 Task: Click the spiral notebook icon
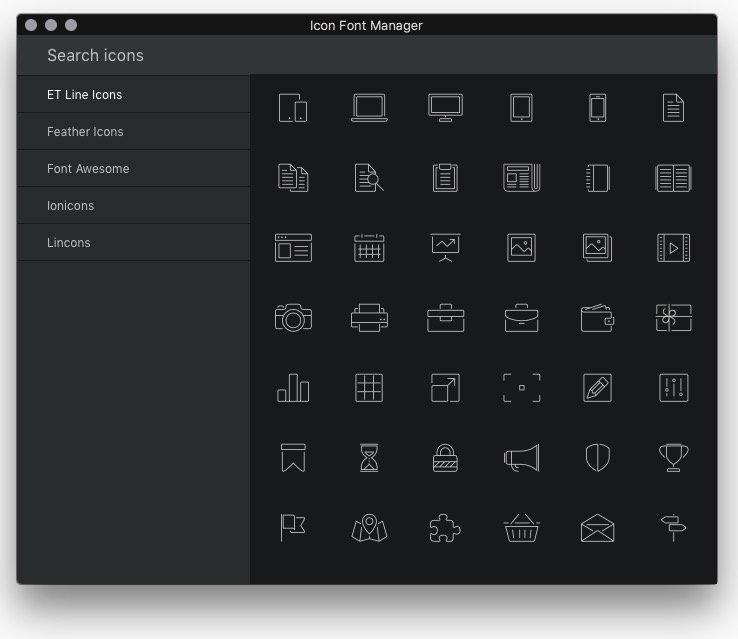[x=598, y=178]
